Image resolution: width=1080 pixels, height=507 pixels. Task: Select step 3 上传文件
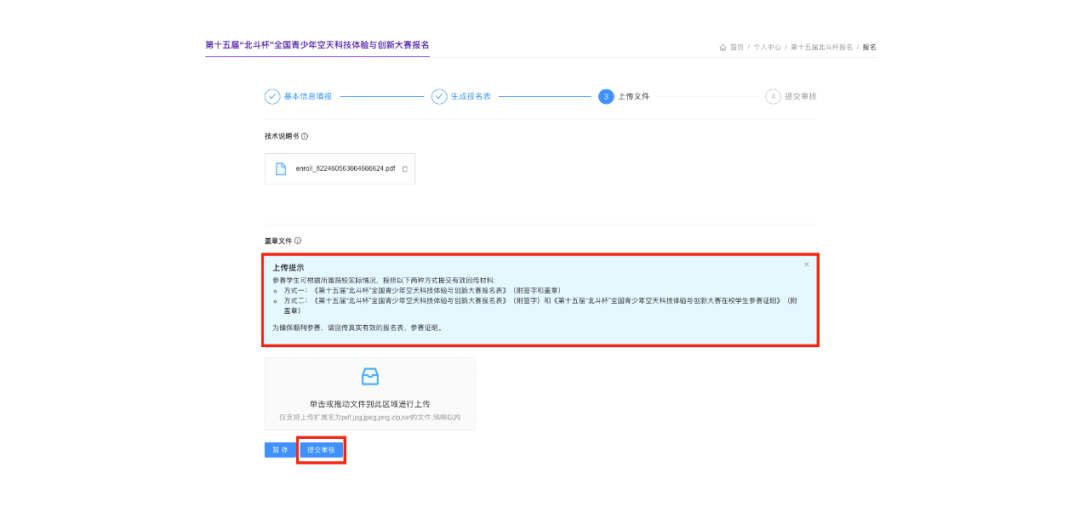tap(624, 96)
